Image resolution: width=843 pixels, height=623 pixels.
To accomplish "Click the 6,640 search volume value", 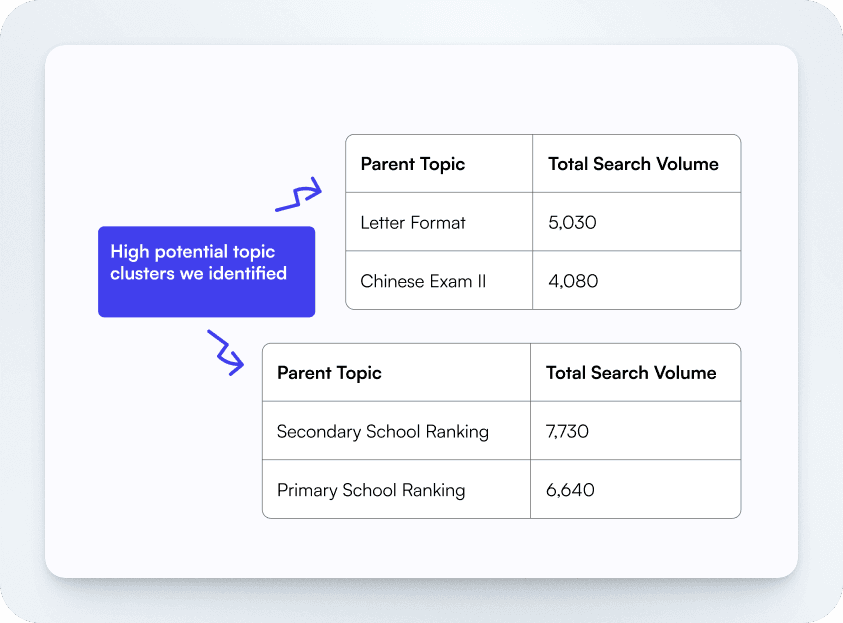I will [x=570, y=490].
